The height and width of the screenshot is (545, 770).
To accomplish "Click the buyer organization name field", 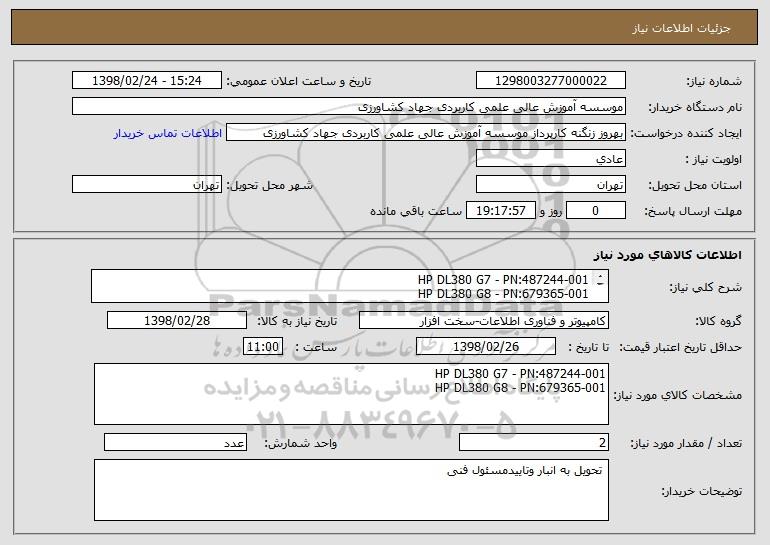I will point(349,106).
